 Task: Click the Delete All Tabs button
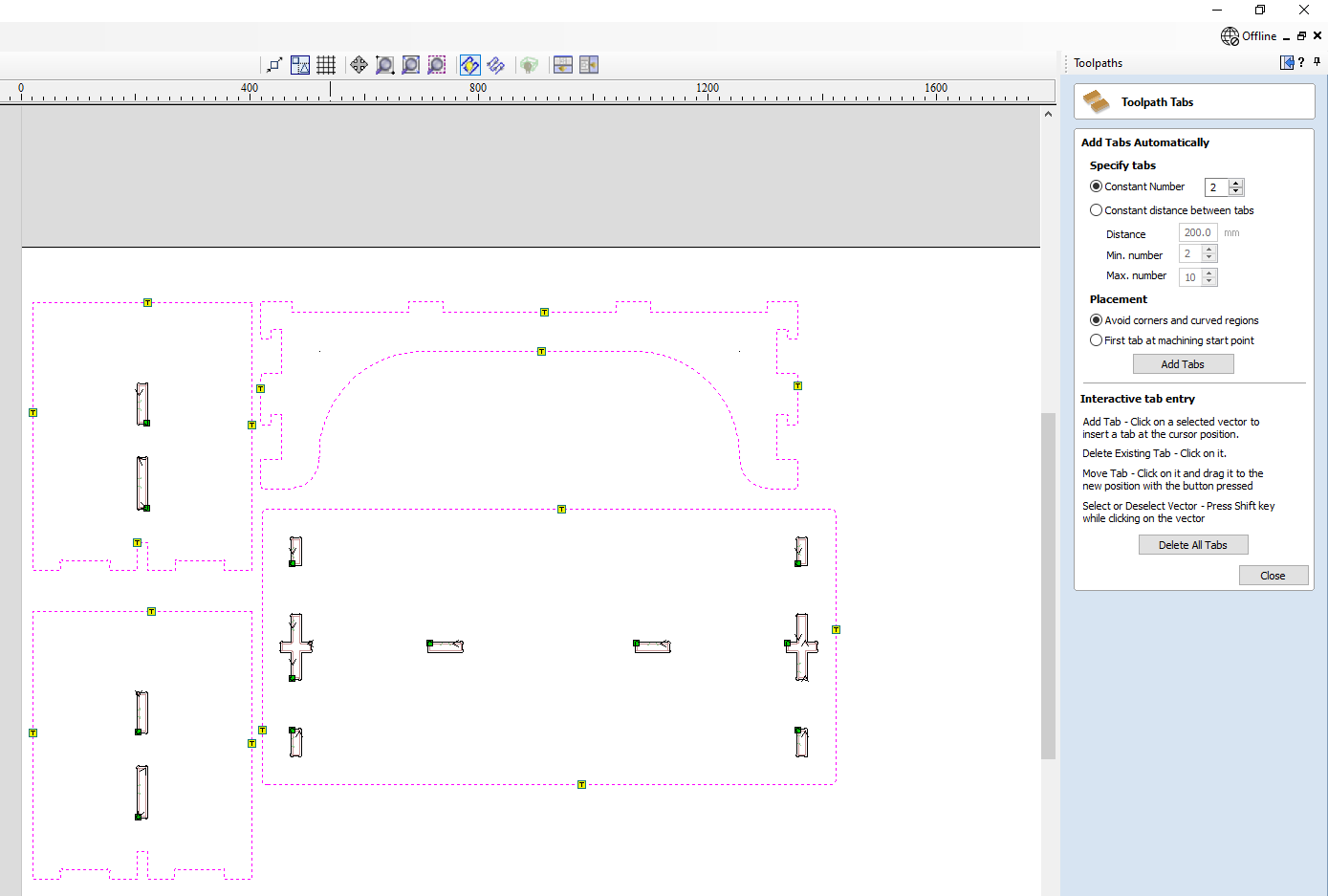1193,545
